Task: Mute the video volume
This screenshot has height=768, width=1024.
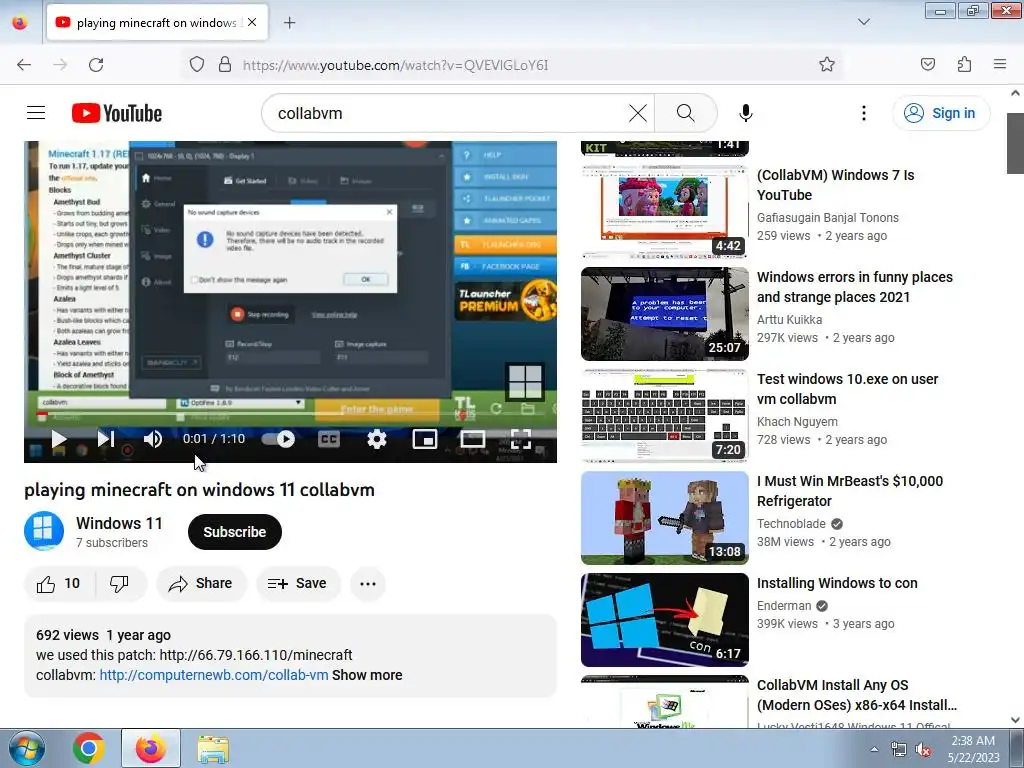Action: tap(153, 439)
